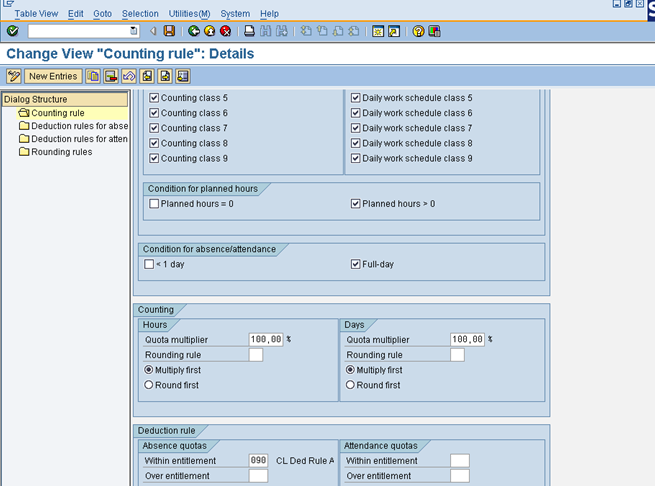Uncheck Planned hours > 0 checkbox
This screenshot has height=486, width=655.
coord(355,204)
